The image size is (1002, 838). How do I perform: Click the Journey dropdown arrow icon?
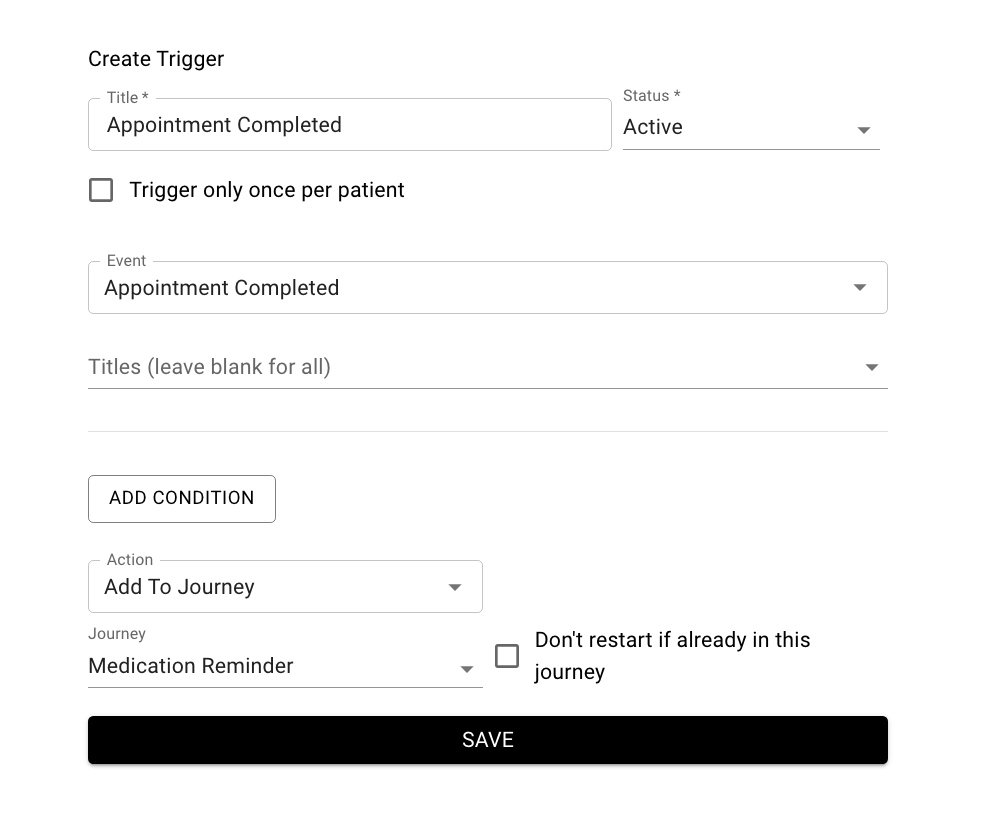[466, 668]
